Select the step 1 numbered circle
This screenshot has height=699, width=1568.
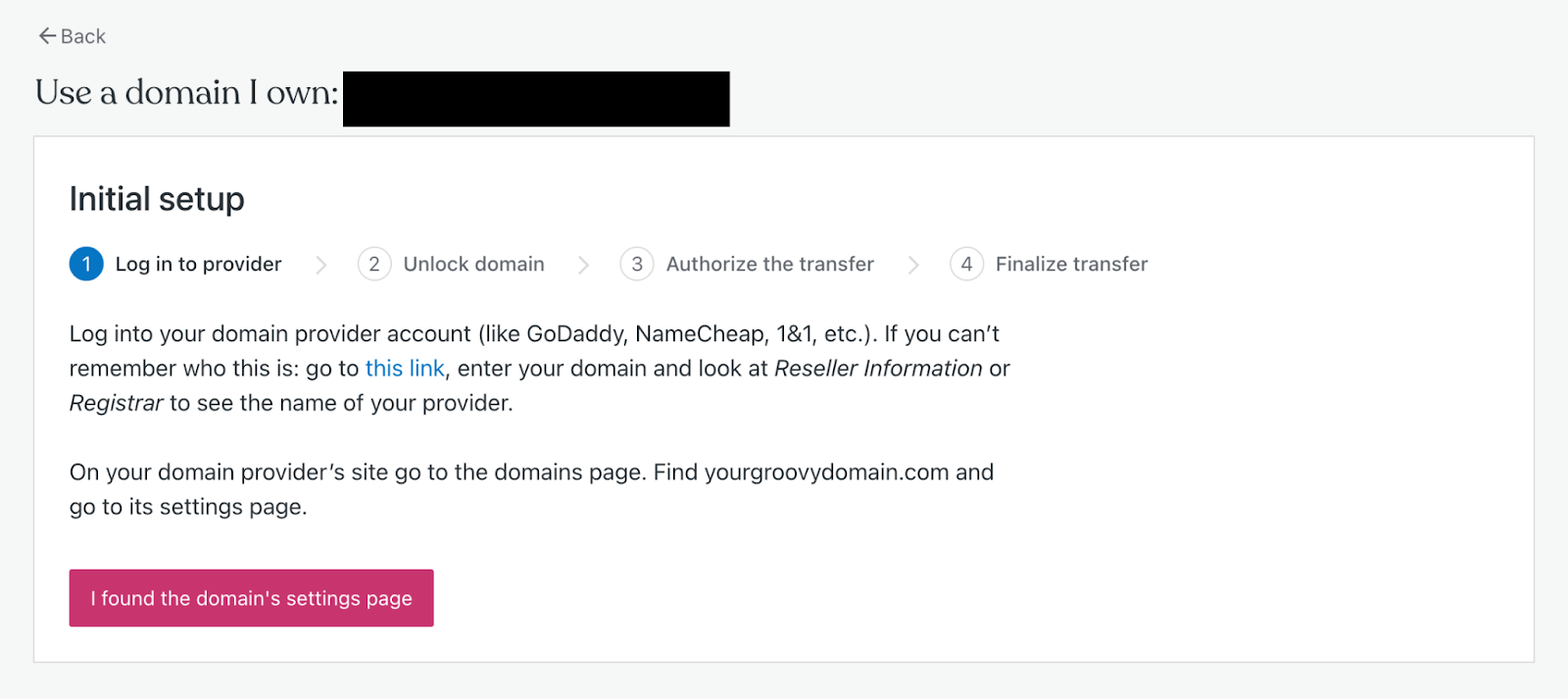point(86,264)
